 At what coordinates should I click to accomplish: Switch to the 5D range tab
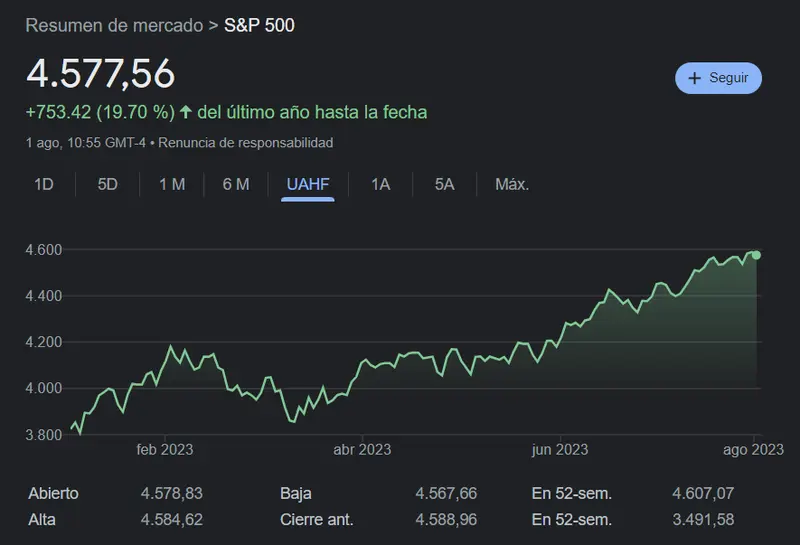(x=108, y=184)
